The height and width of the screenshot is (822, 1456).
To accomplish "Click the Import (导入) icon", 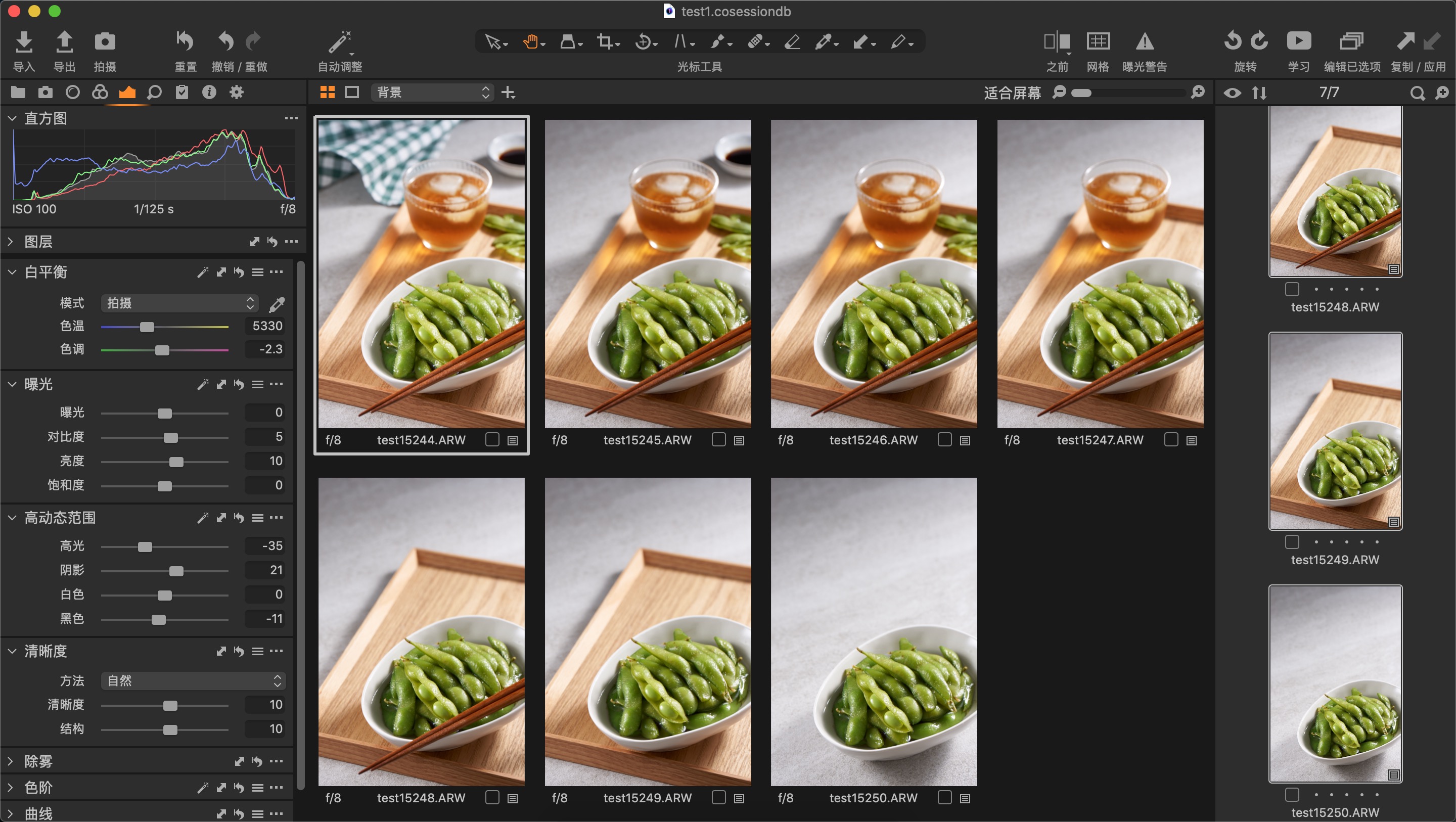I will 23,42.
